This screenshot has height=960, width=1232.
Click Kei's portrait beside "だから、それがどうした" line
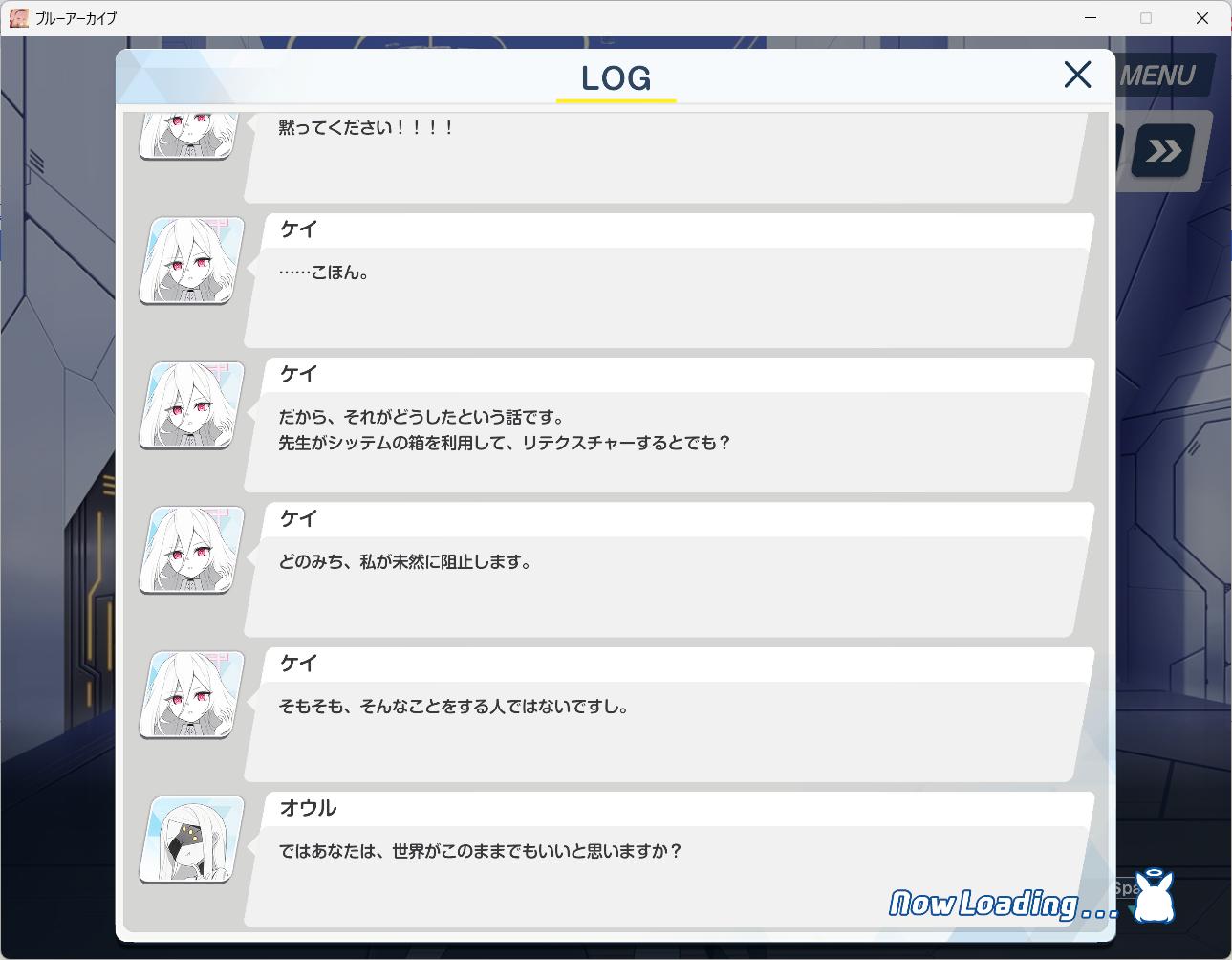(191, 405)
